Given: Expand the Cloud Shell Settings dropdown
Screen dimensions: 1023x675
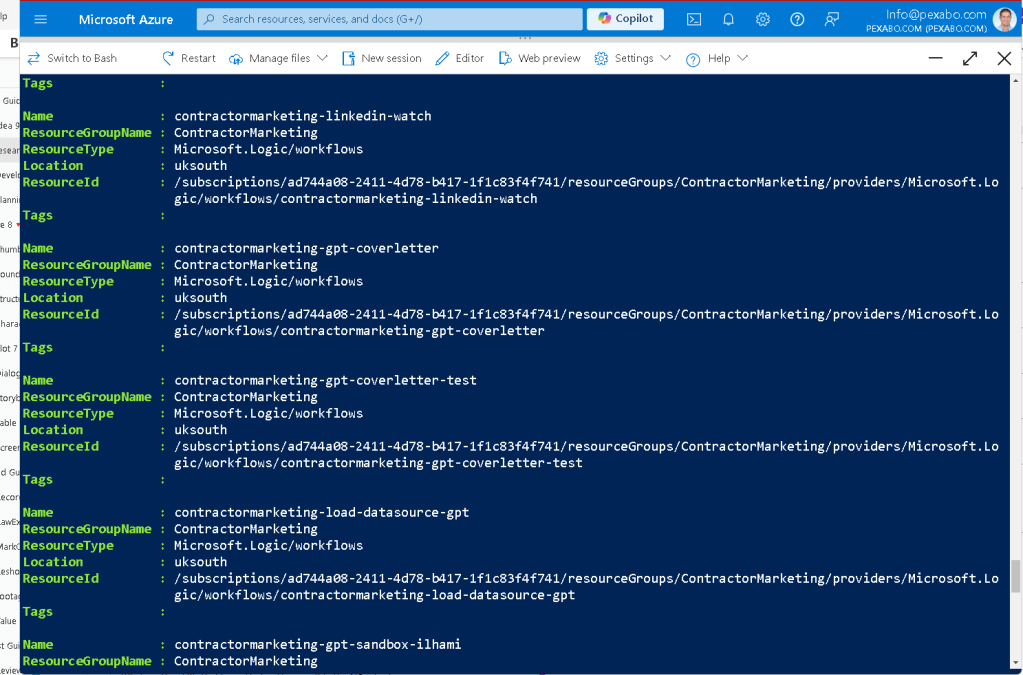Looking at the screenshot, I should [x=632, y=58].
